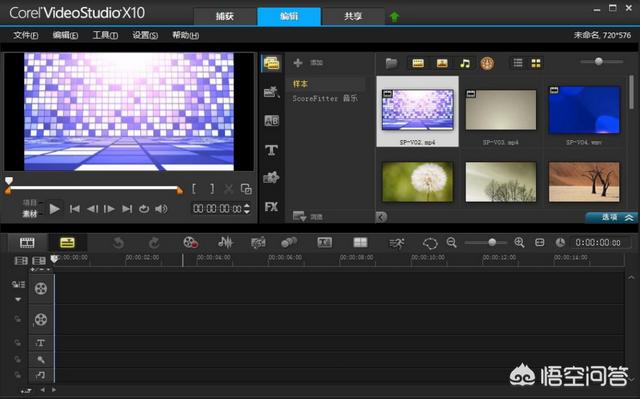Redo the action in timeline toolbar

coord(154,243)
